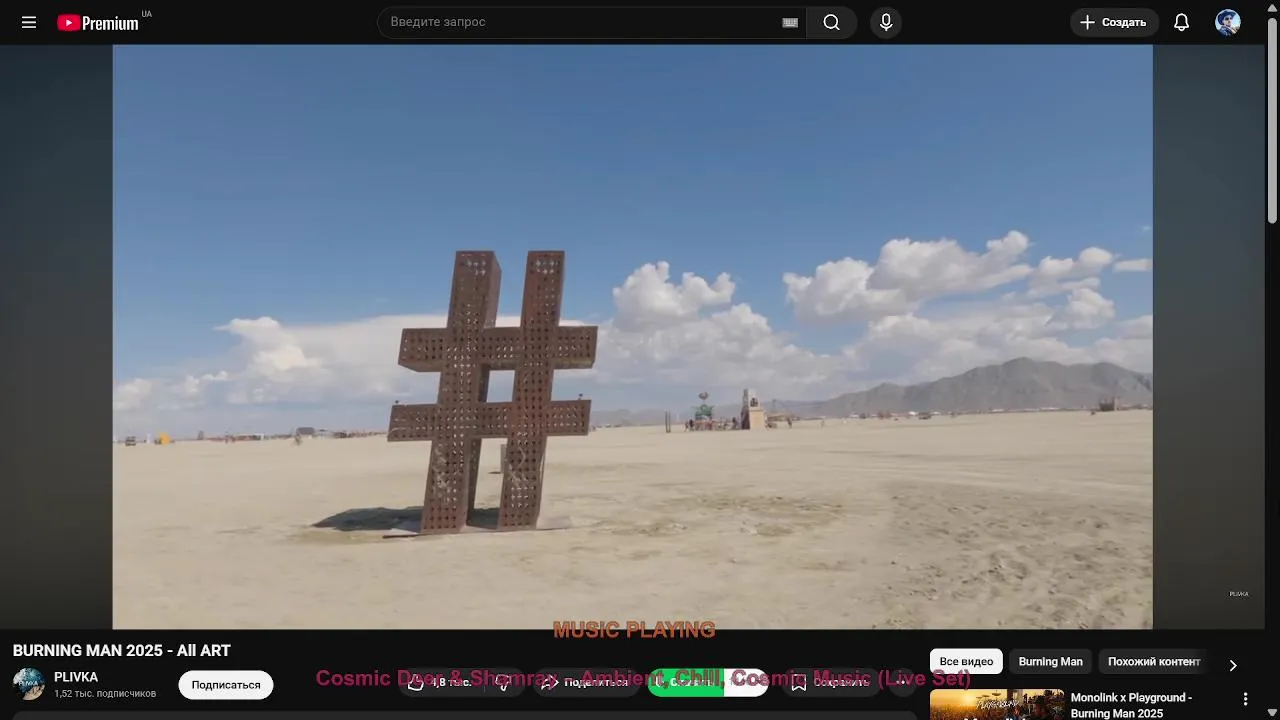Open Monolink x Playground thumbnail

pyautogui.click(x=997, y=705)
